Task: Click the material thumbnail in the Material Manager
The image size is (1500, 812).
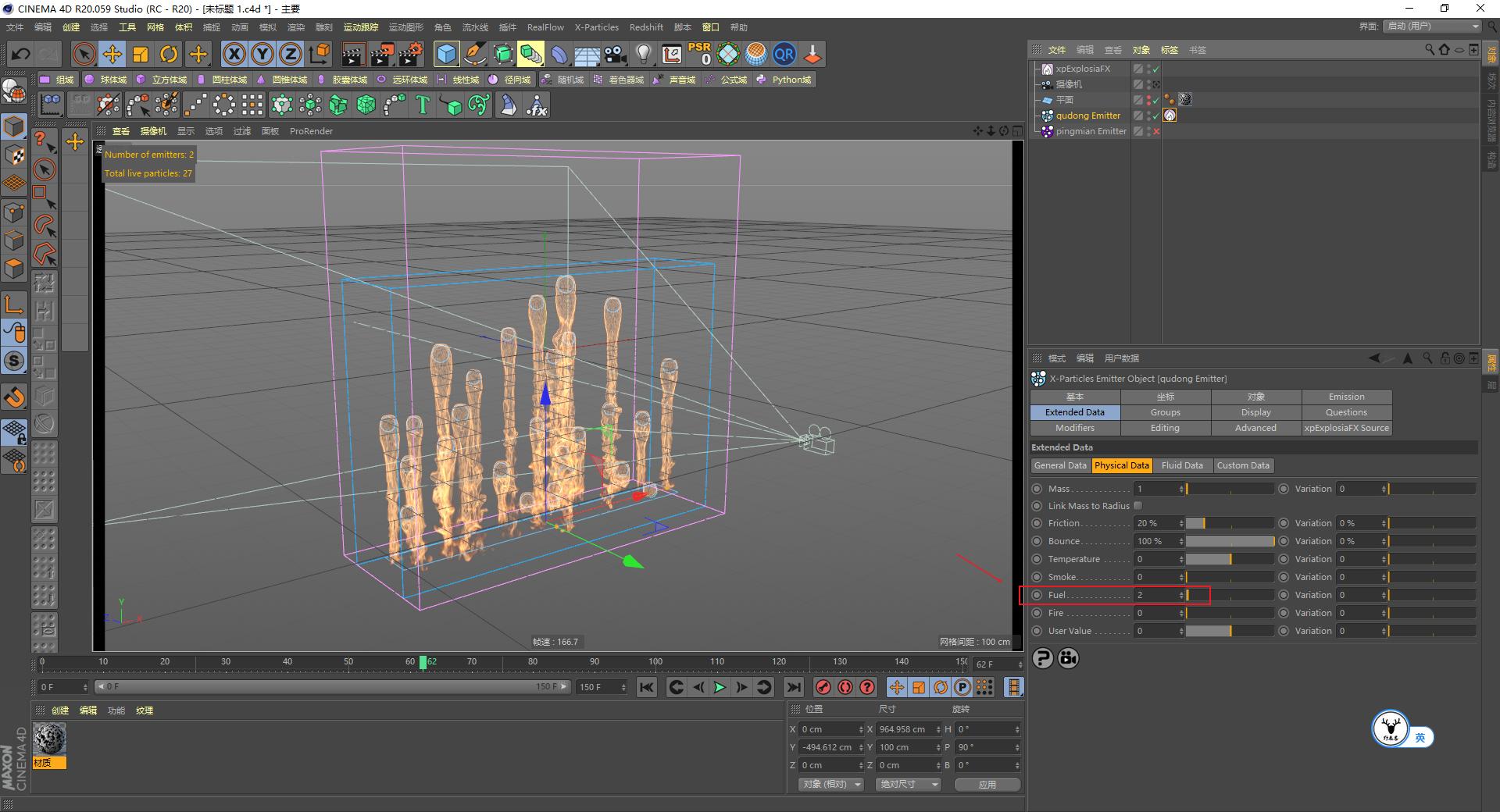Action: [51, 739]
